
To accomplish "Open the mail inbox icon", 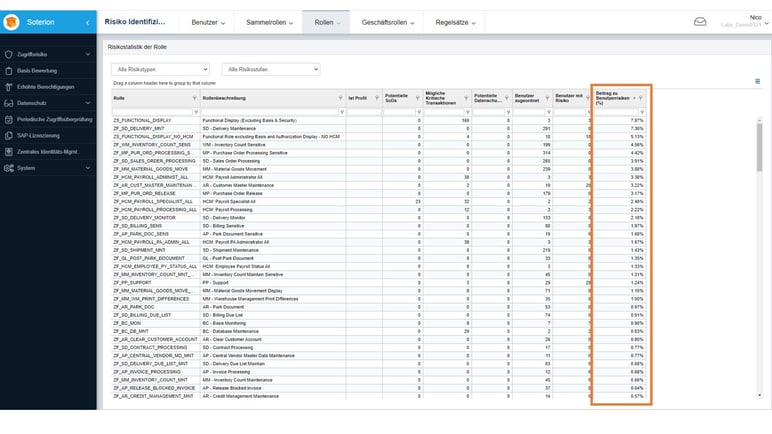I will 699,21.
